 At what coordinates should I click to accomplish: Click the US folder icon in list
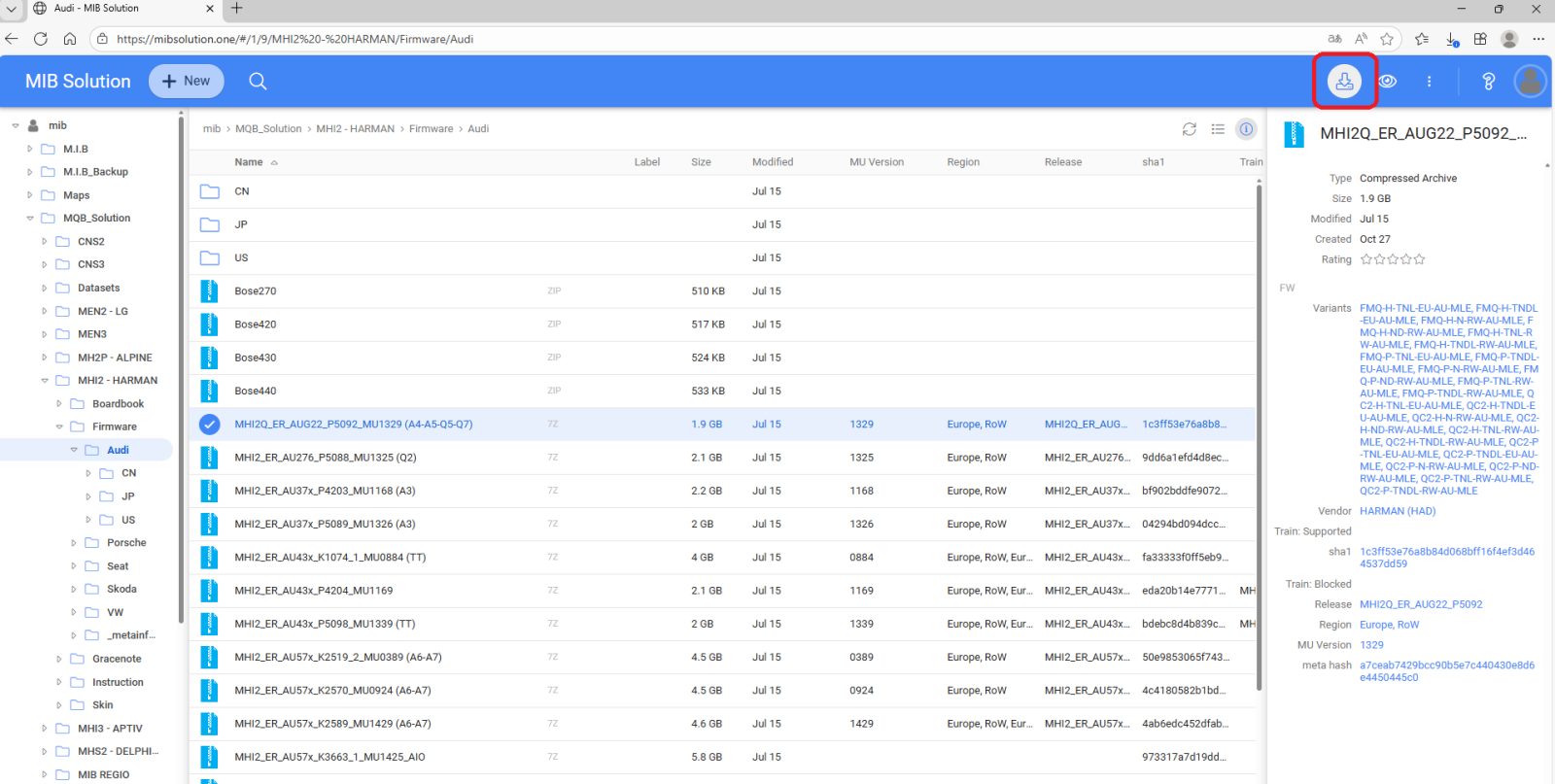[209, 257]
